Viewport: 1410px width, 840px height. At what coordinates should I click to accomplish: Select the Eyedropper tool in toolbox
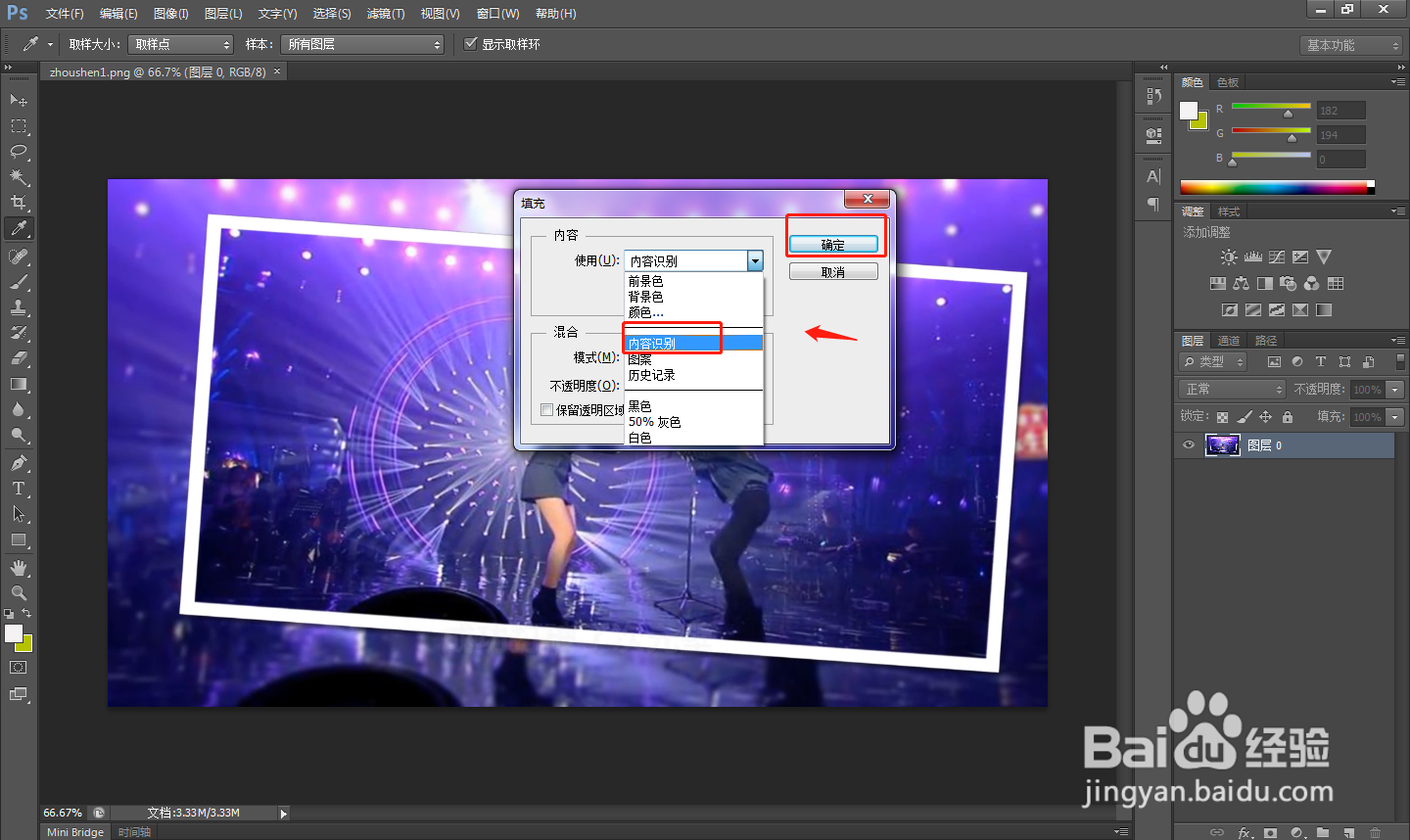pos(19,228)
